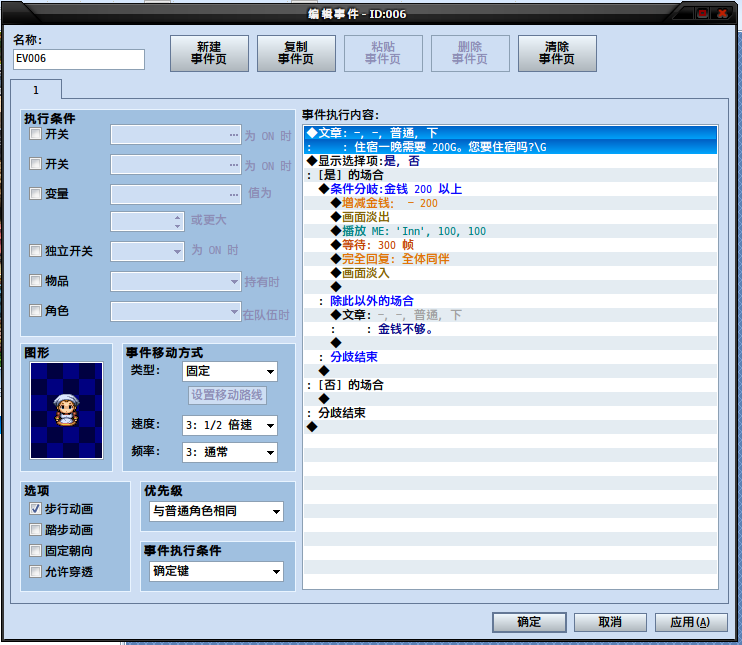Select event page tab 1
Viewport: 742px width, 645px height.
click(36, 90)
